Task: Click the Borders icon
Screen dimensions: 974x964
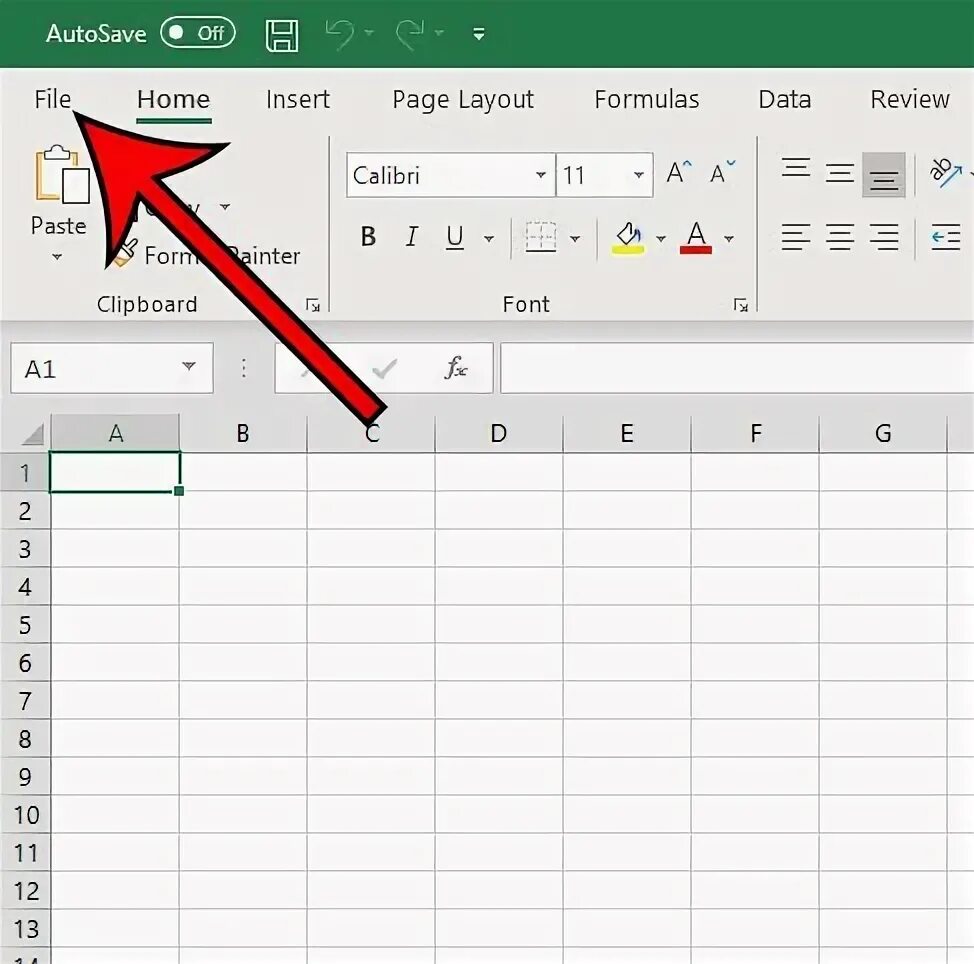Action: click(540, 237)
